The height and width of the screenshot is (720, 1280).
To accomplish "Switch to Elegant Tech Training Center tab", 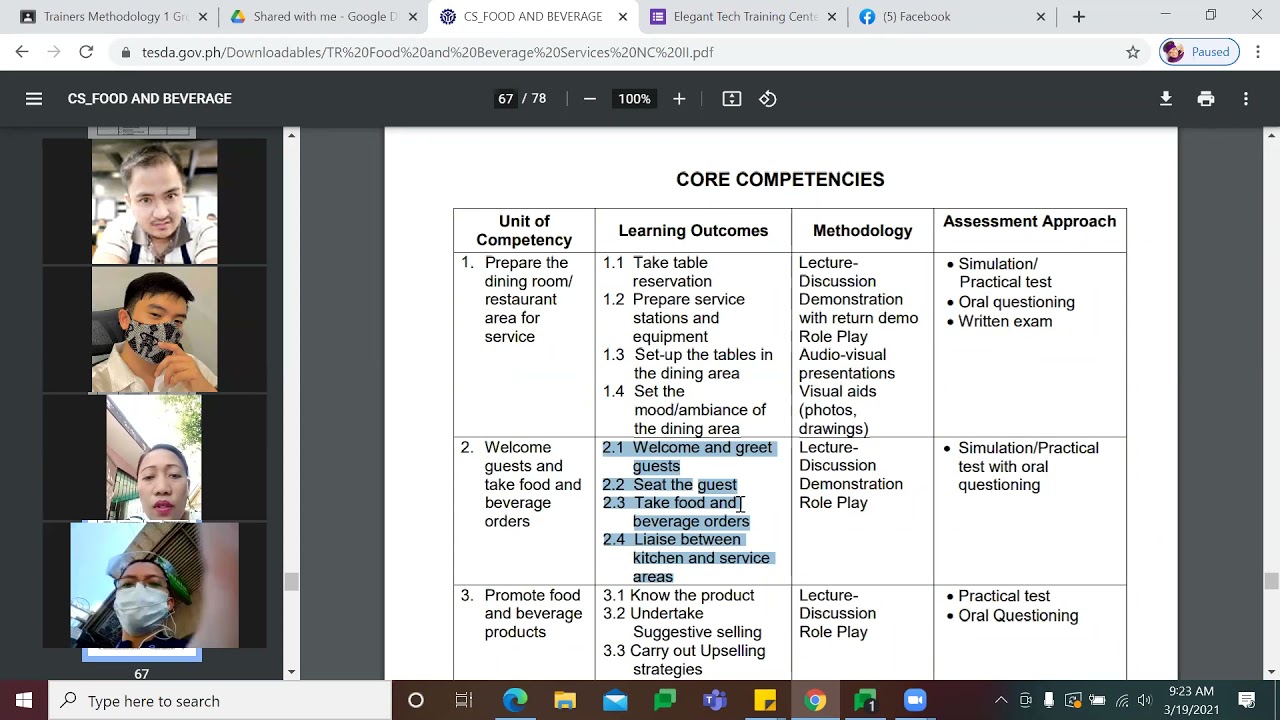I will 743,17.
